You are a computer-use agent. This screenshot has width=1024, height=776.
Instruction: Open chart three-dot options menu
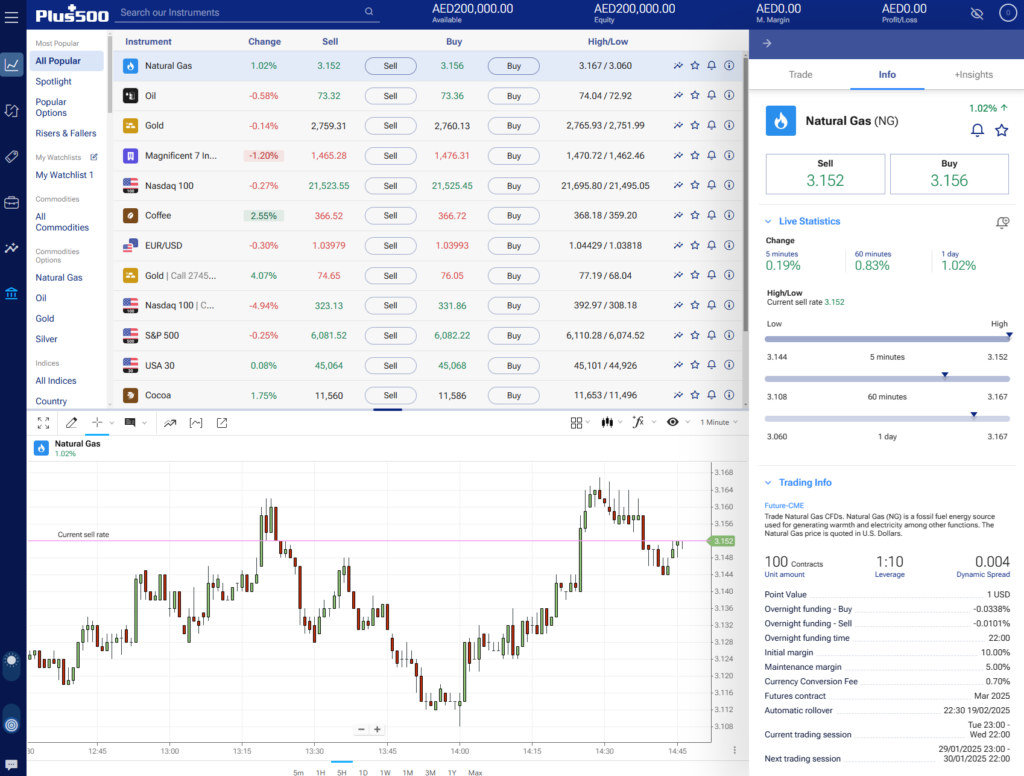734,750
